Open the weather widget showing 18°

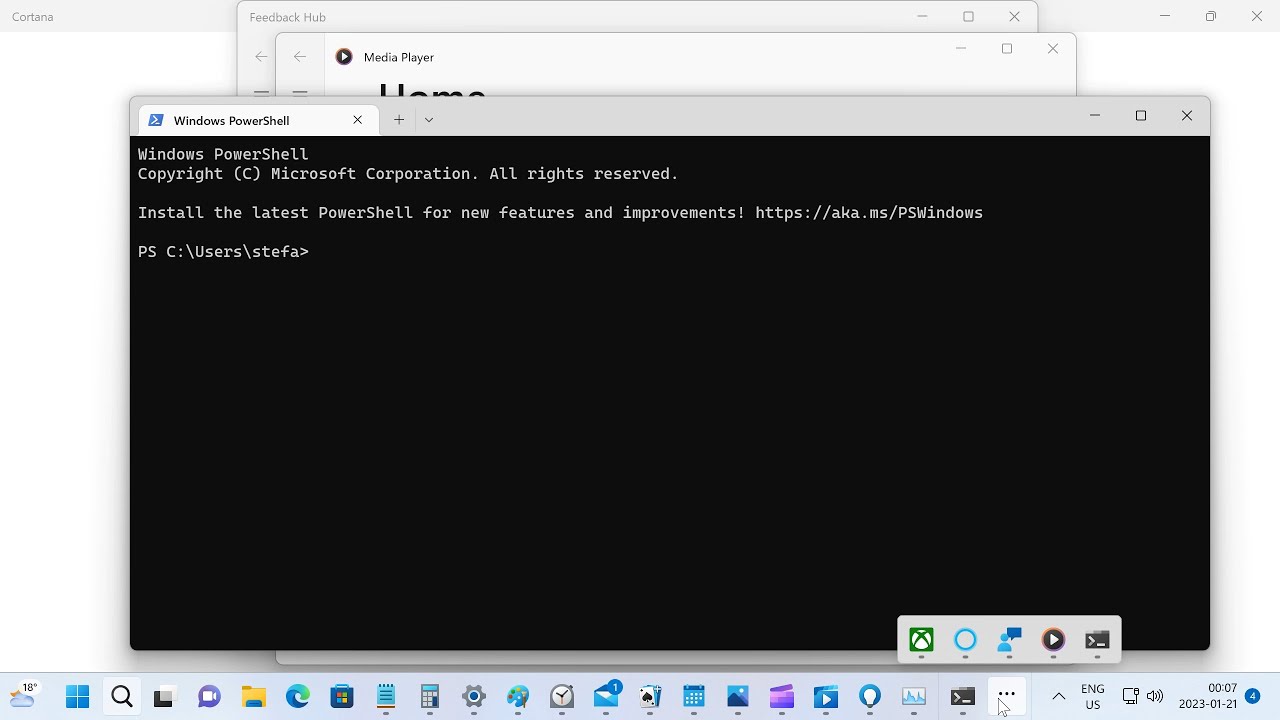tap(23, 695)
